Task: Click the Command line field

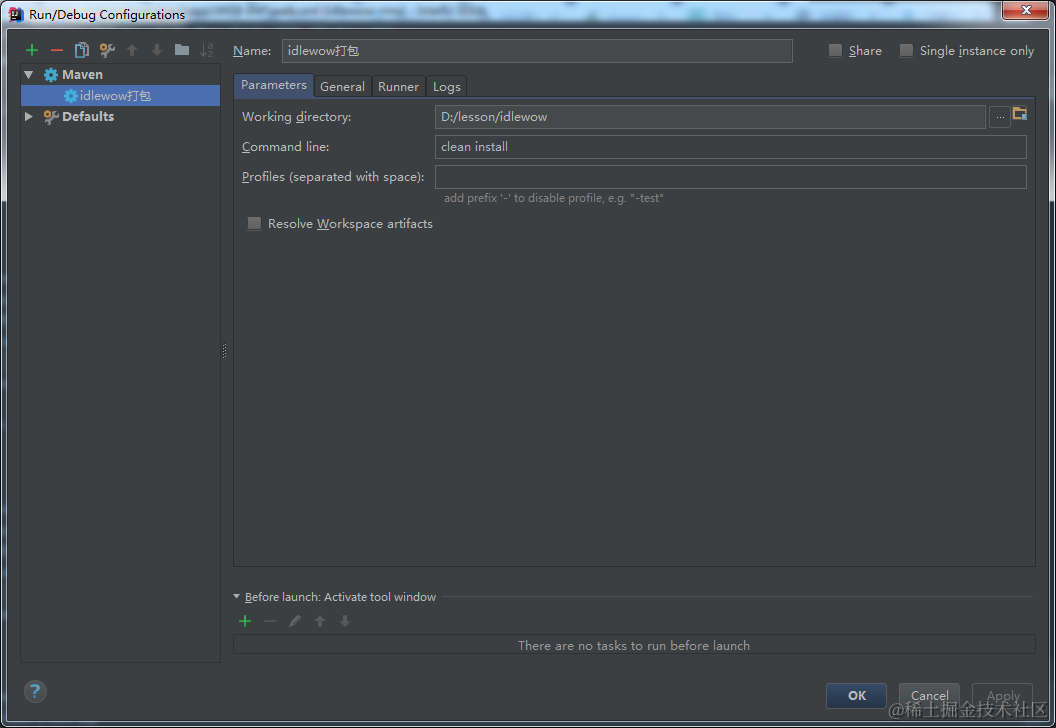Action: click(731, 147)
